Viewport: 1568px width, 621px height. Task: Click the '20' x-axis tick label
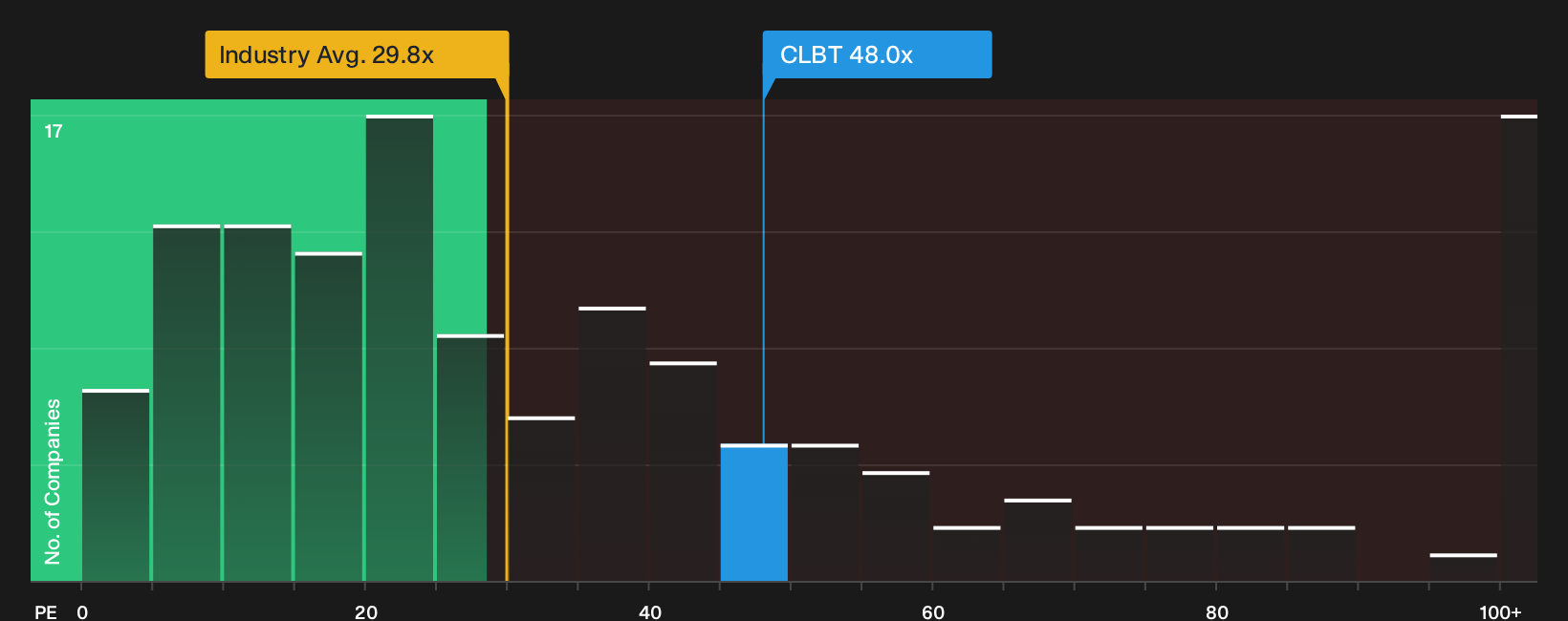tap(366, 611)
